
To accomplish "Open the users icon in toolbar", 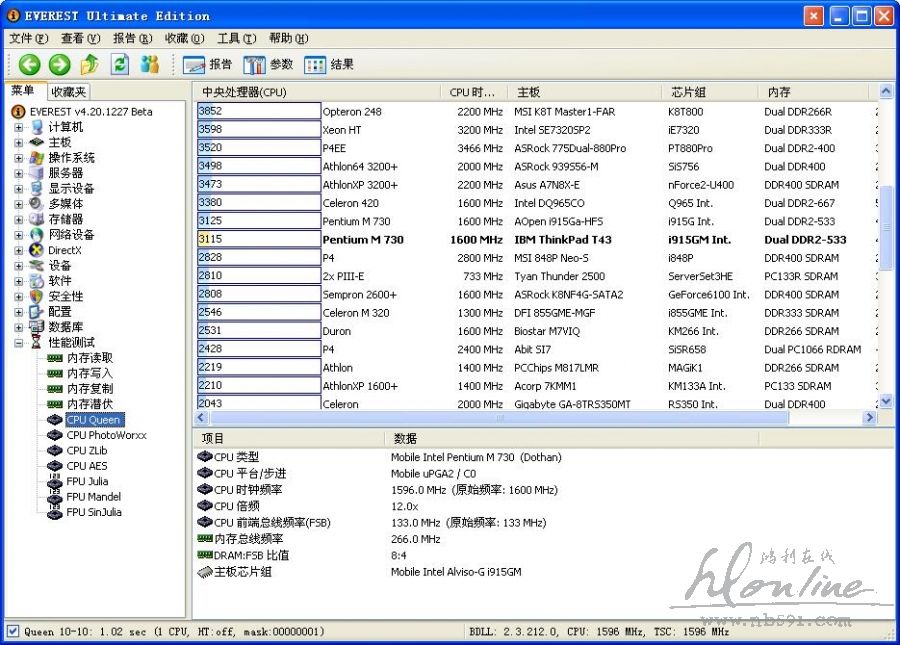I will click(150, 65).
